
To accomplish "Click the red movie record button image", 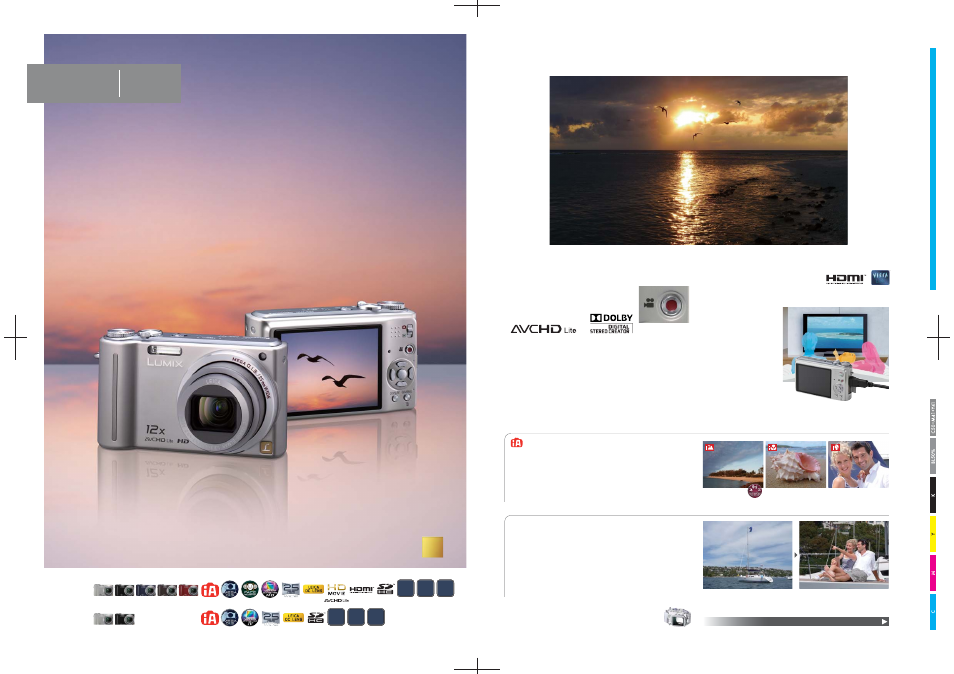I will [664, 304].
